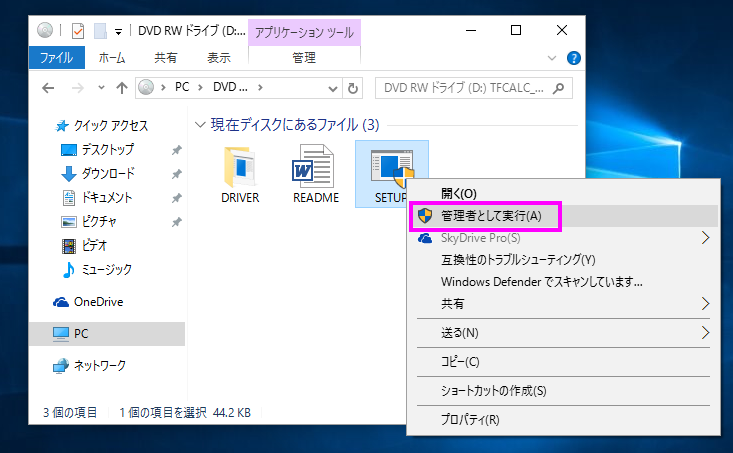Click the back navigation arrow

tap(48, 87)
